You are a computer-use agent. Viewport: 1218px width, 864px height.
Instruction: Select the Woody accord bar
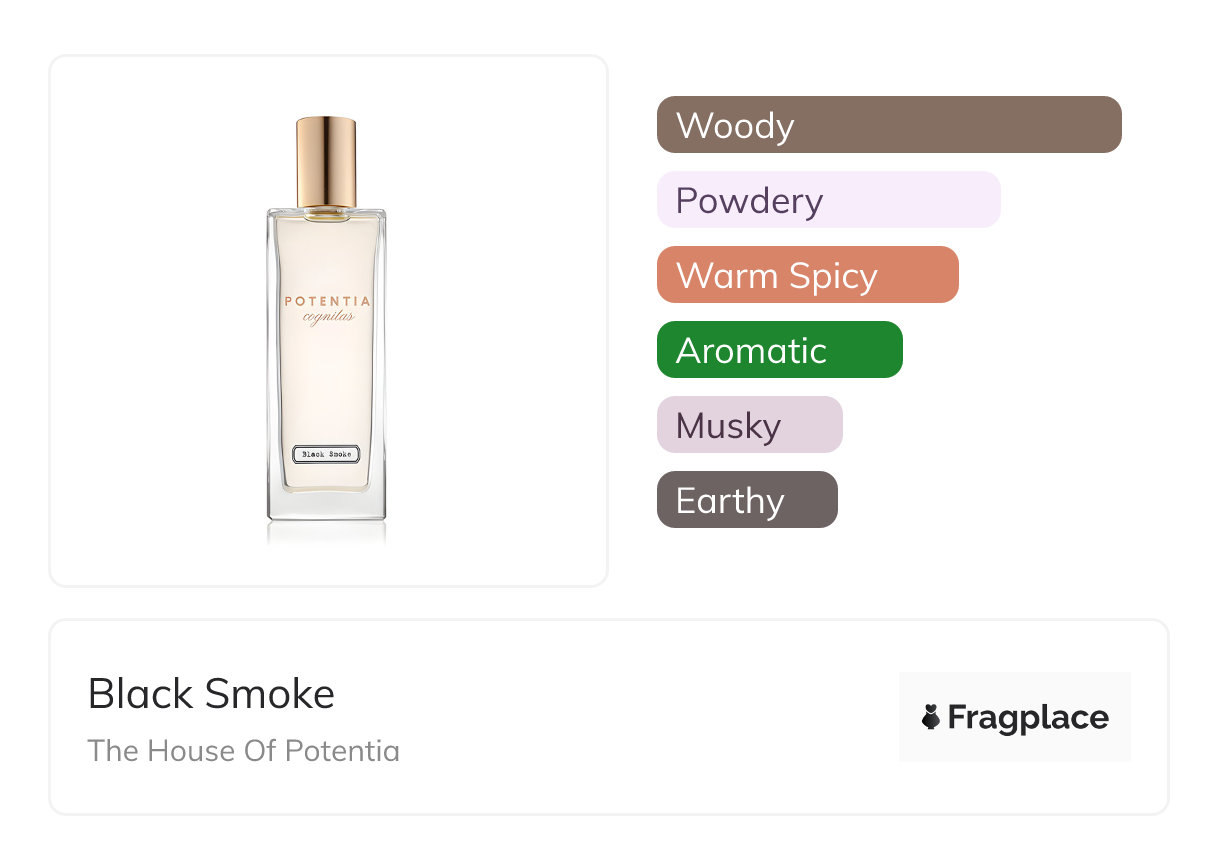click(x=889, y=125)
